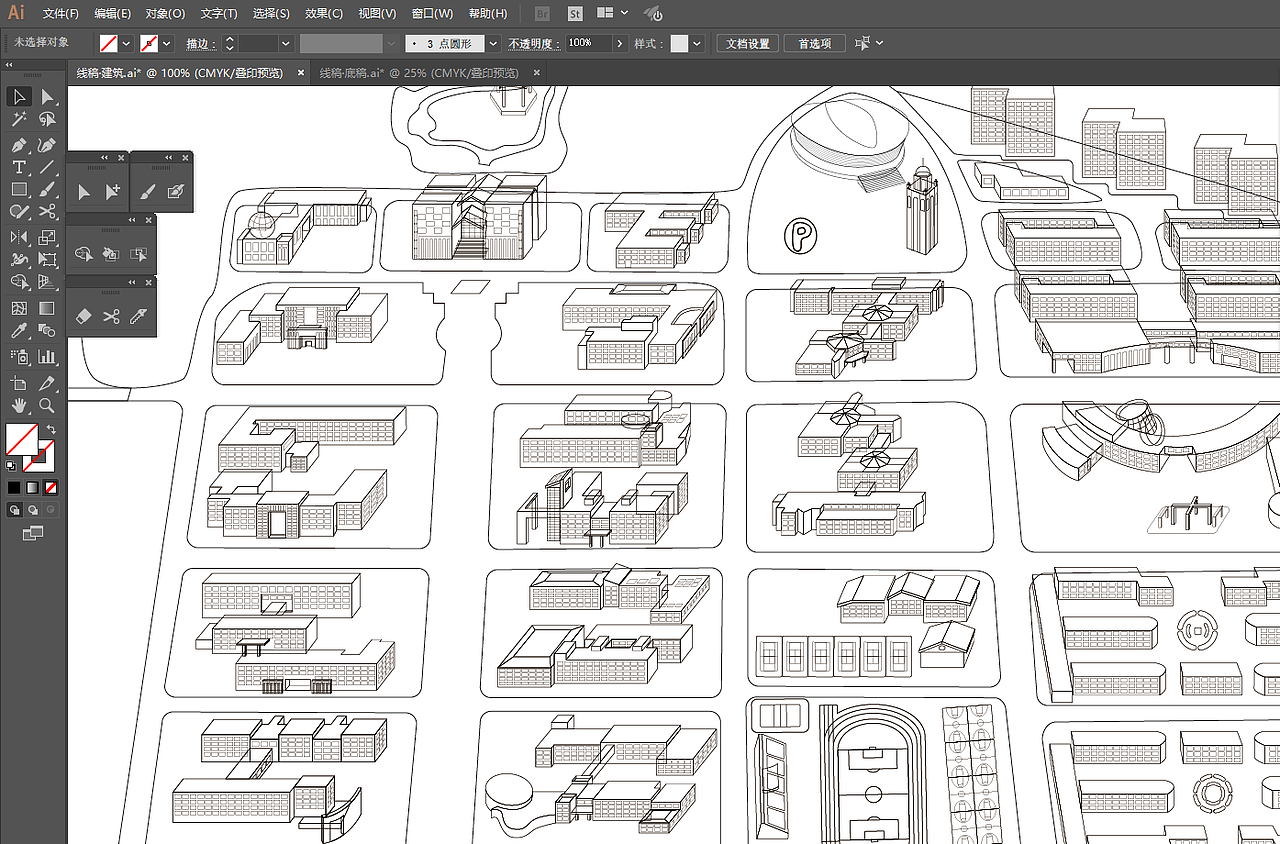Open the fill color dropdown in control bar
The height and width of the screenshot is (844, 1280).
pos(126,44)
